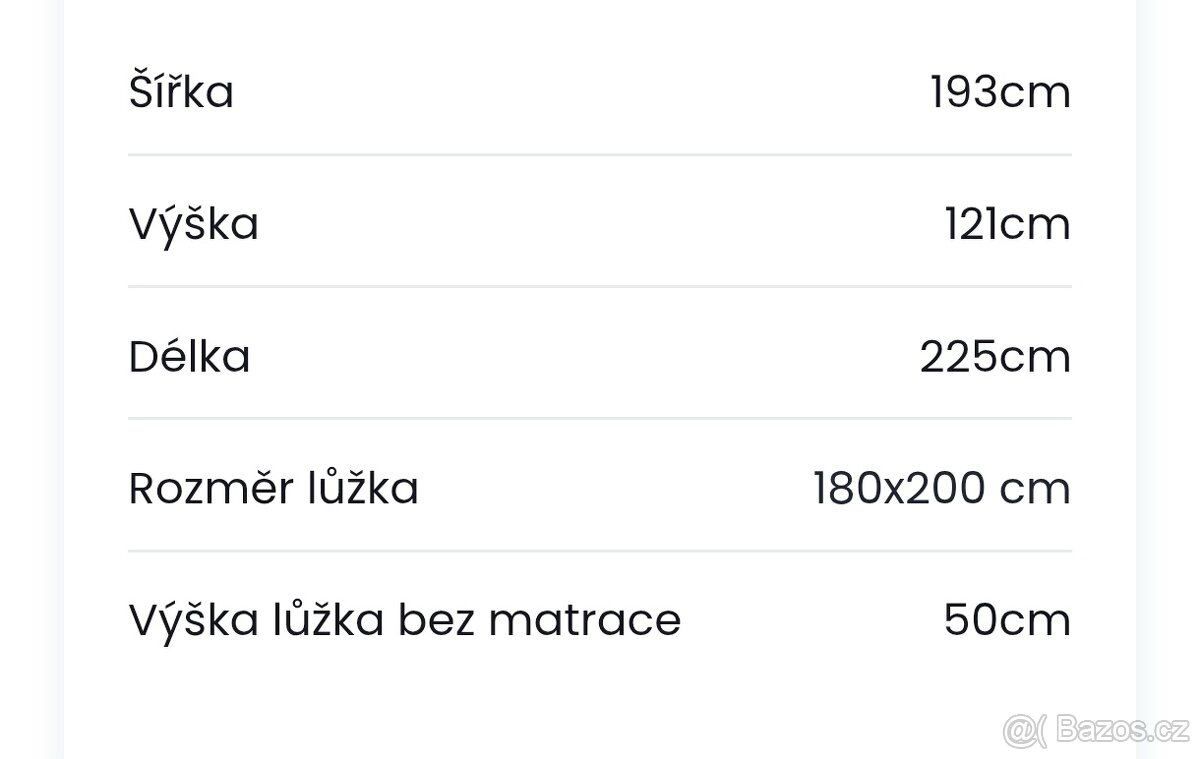1200x759 pixels.
Task: Select the Výška label beside 121cm
Action: point(194,224)
